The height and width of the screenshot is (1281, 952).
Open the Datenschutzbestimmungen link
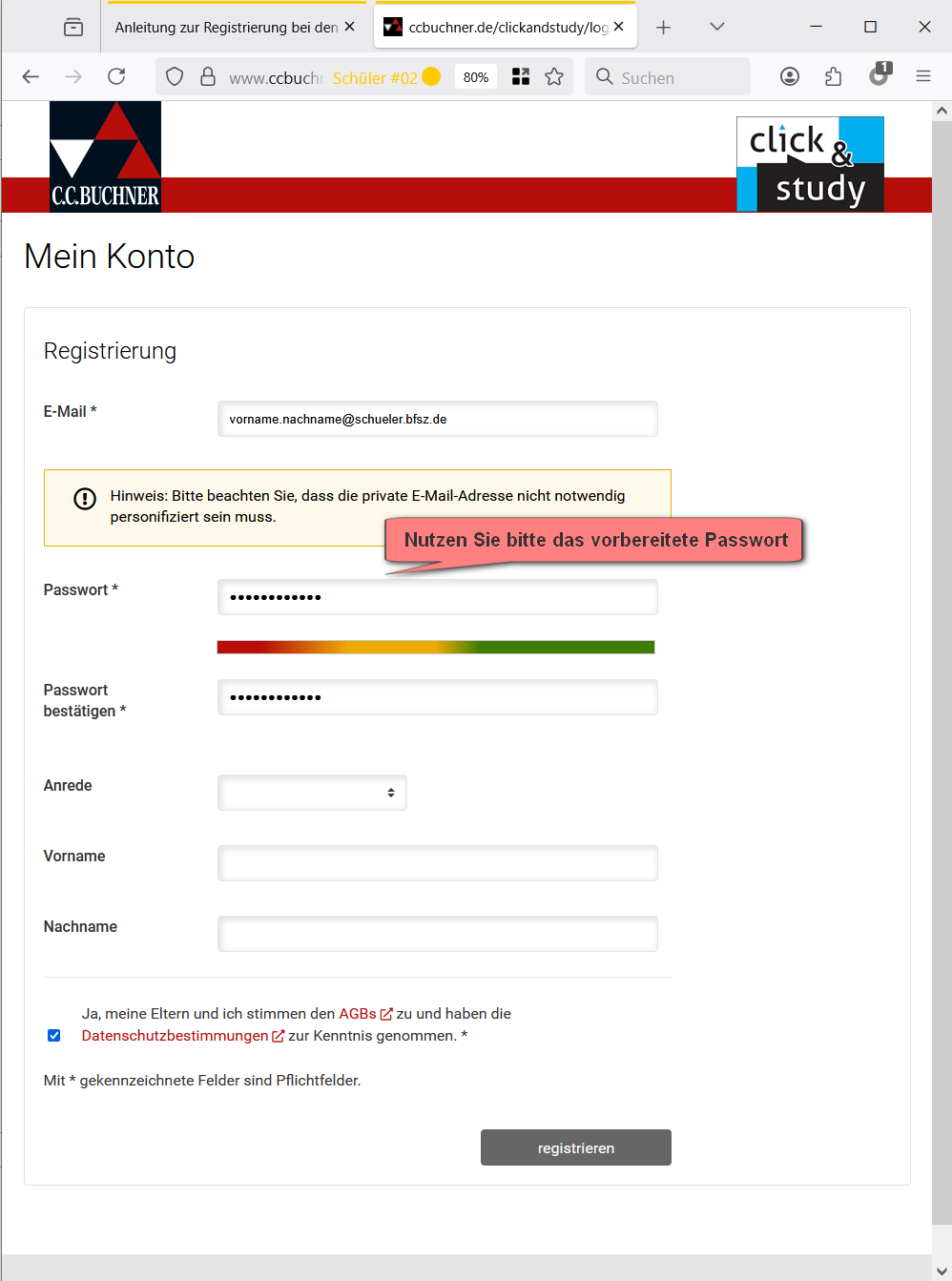pyautogui.click(x=176, y=1036)
